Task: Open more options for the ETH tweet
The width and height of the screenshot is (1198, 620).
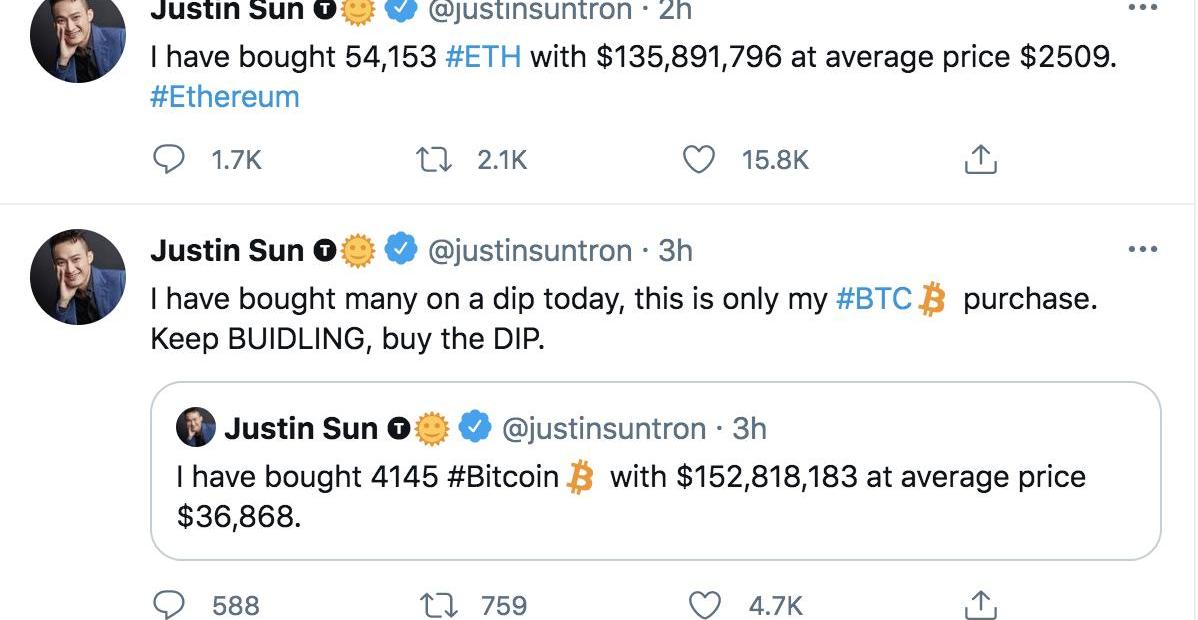Action: (x=1141, y=8)
